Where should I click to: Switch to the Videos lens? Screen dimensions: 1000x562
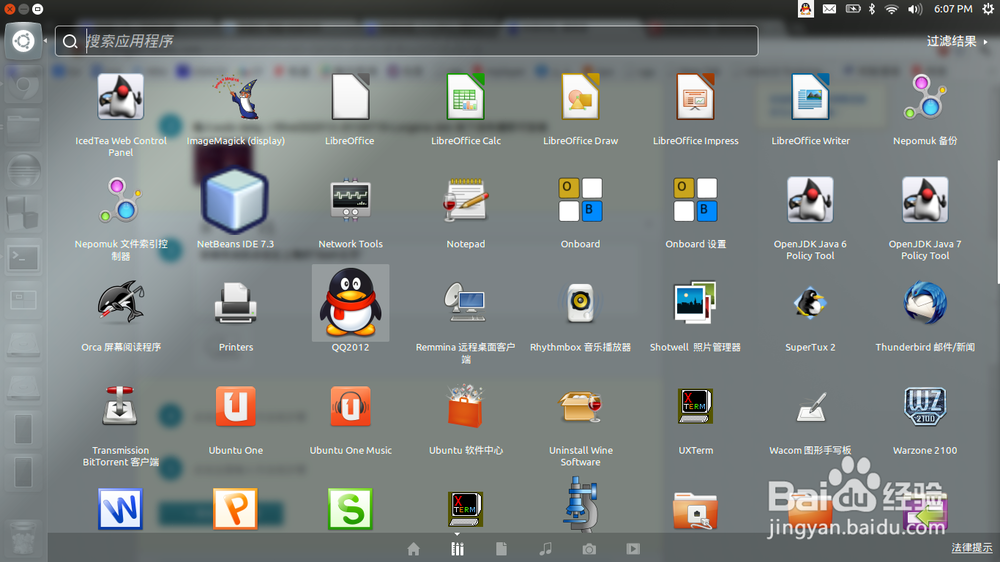pos(633,549)
